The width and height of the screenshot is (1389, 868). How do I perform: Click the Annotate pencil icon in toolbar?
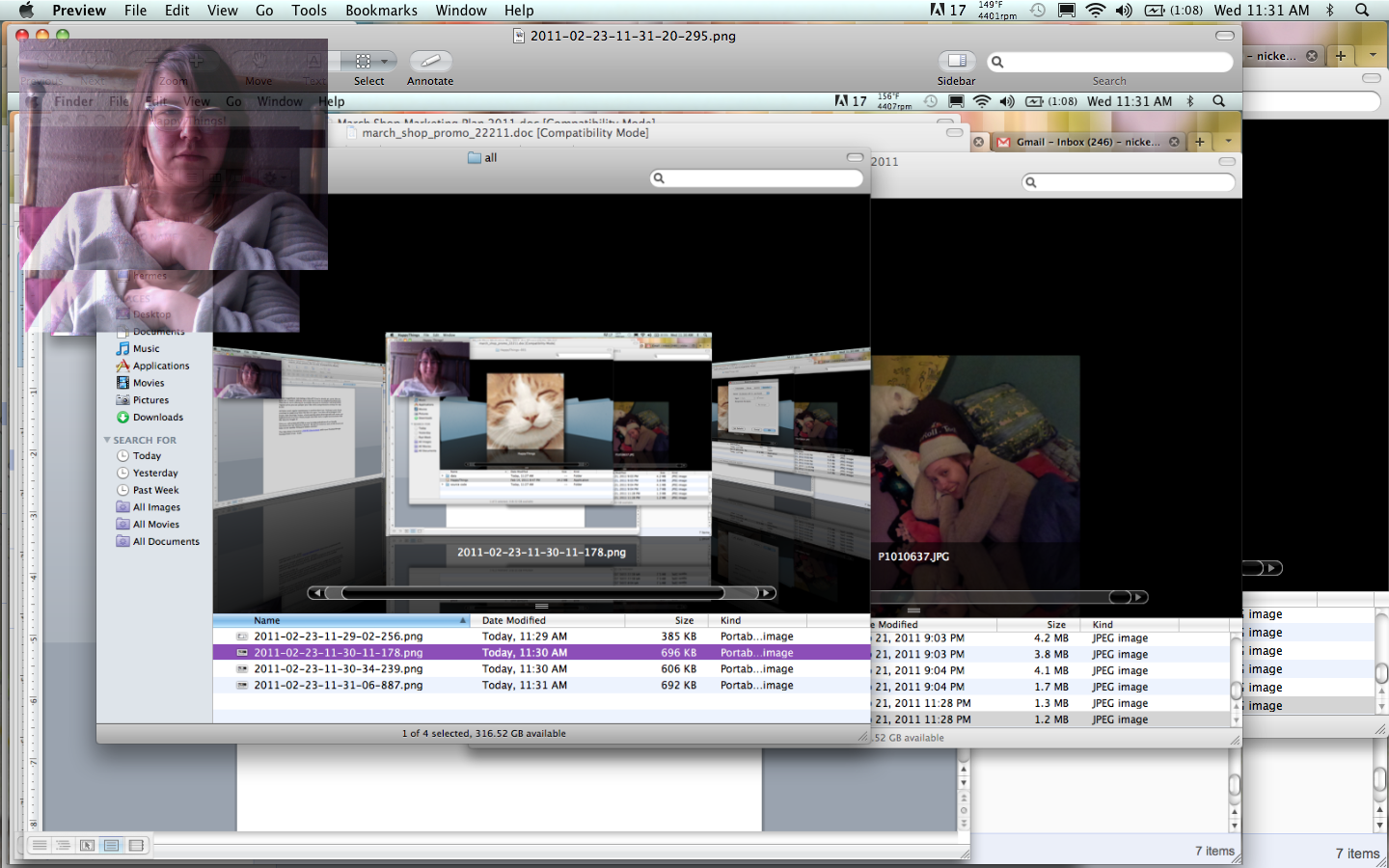click(x=430, y=61)
